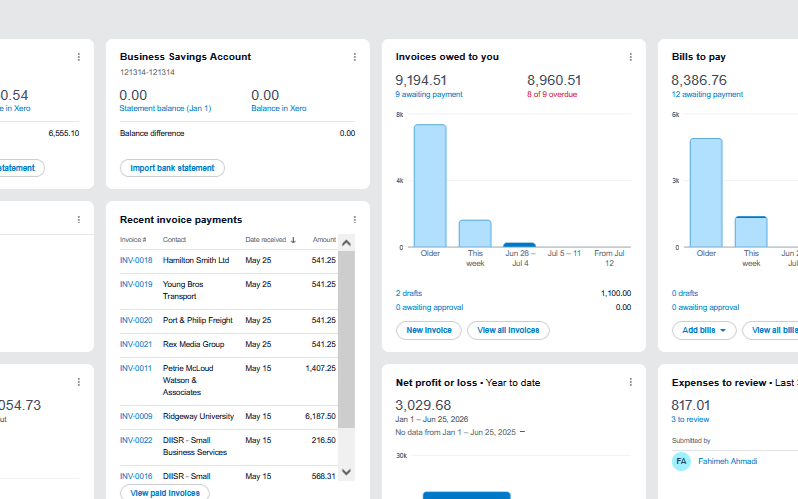
Task: Click the FA avatar for Fahimeh Ahmadi
Action: coord(681,461)
